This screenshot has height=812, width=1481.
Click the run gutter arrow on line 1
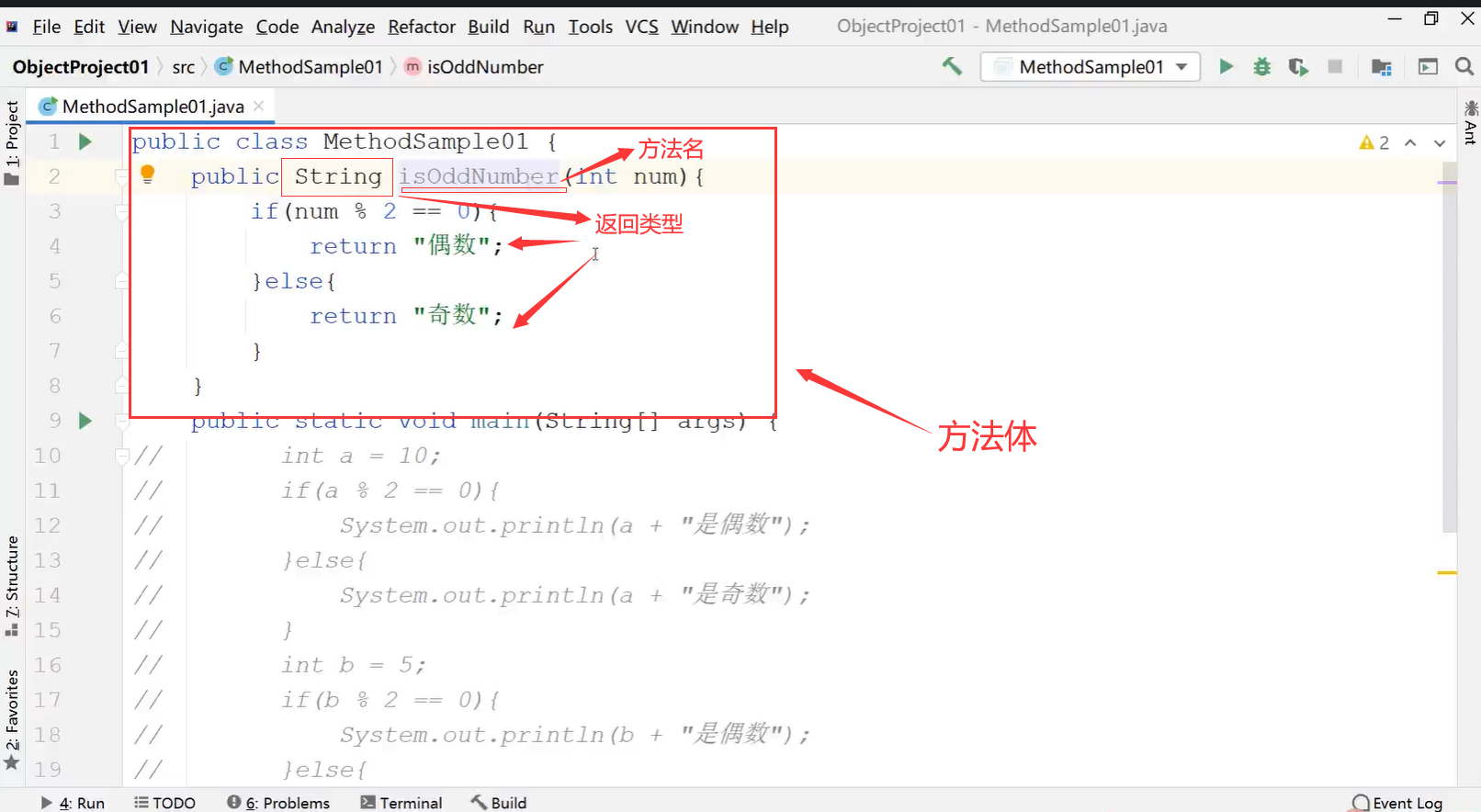point(85,141)
